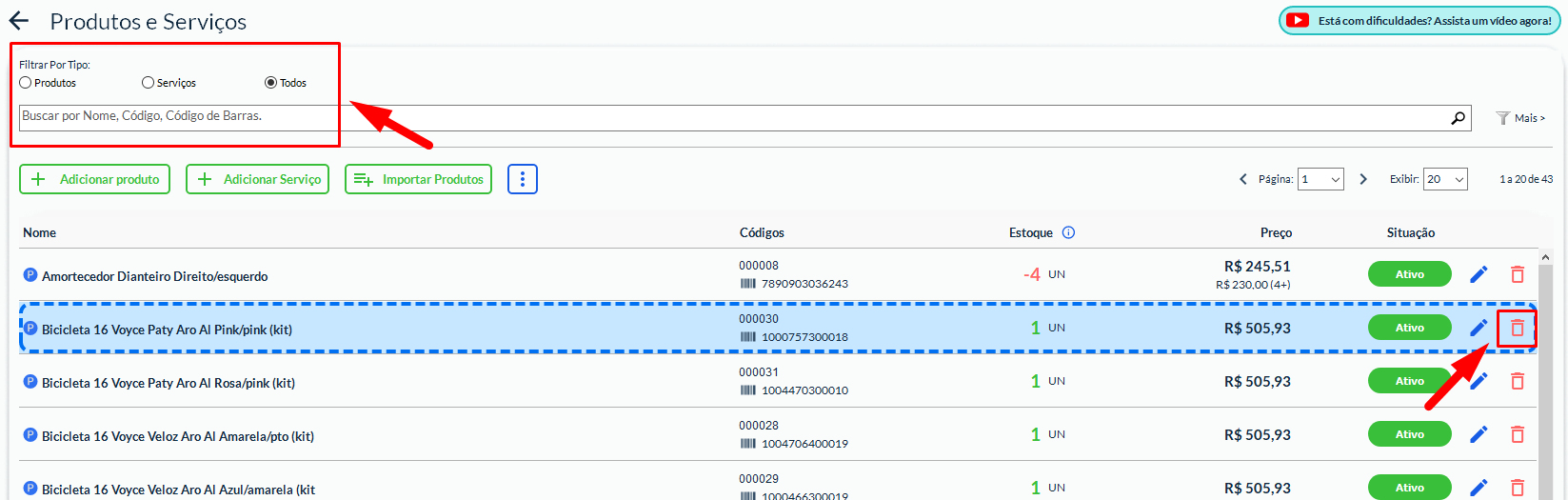Go to next page with right chevron
1568x500 pixels.
1363,179
